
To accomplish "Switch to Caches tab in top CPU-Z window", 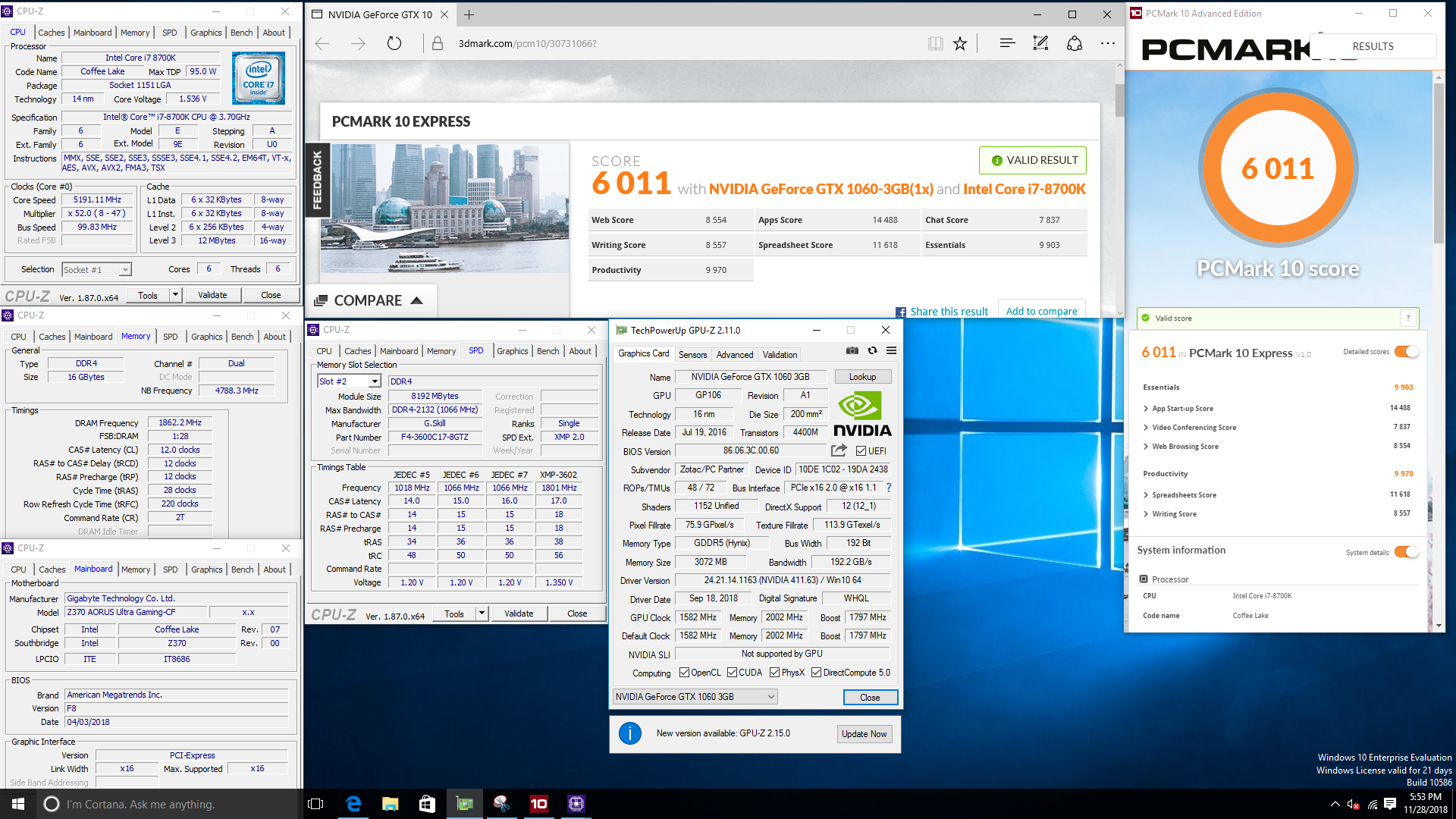I will coord(52,33).
